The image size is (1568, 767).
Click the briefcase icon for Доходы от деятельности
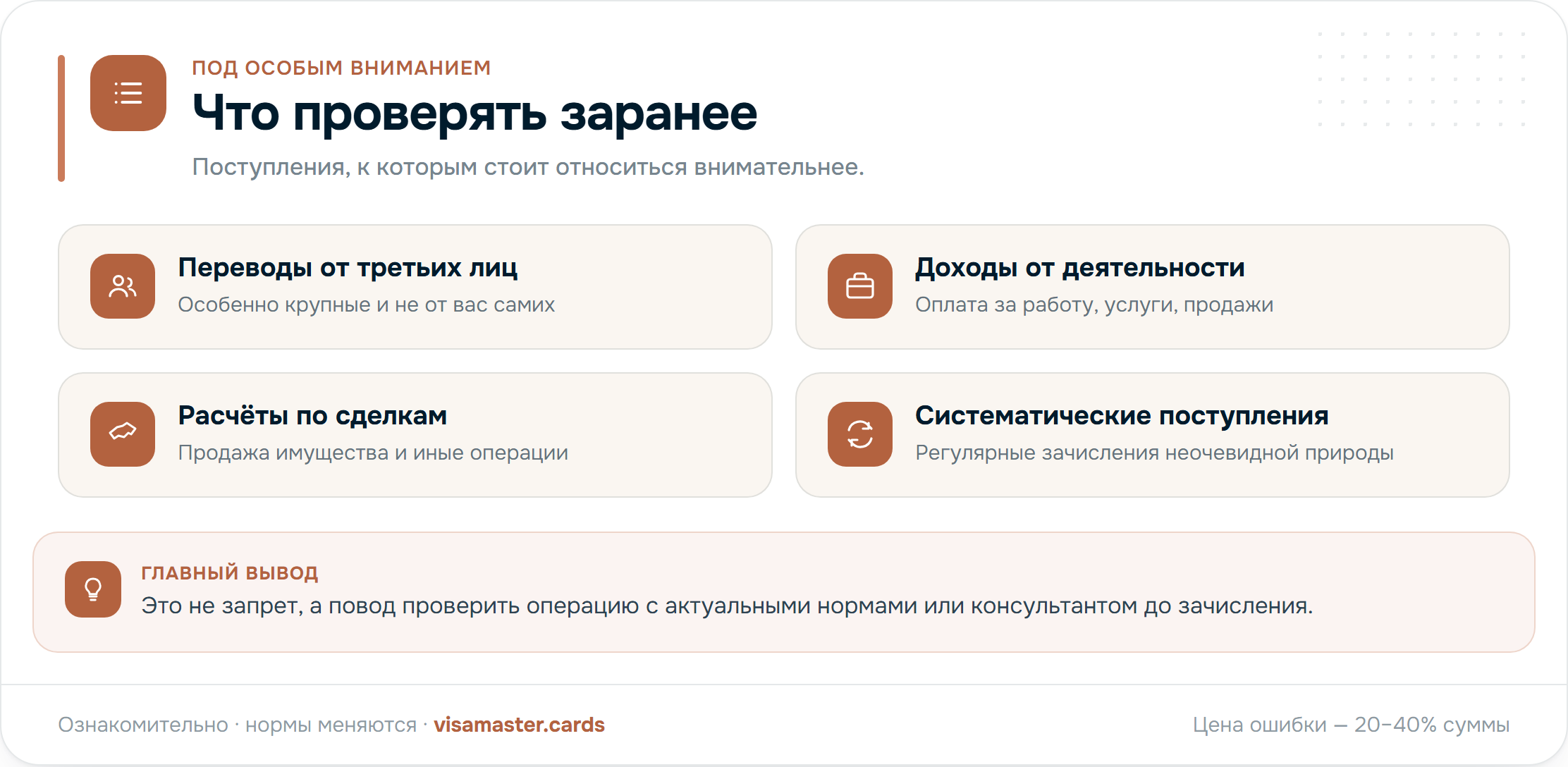pos(860,286)
